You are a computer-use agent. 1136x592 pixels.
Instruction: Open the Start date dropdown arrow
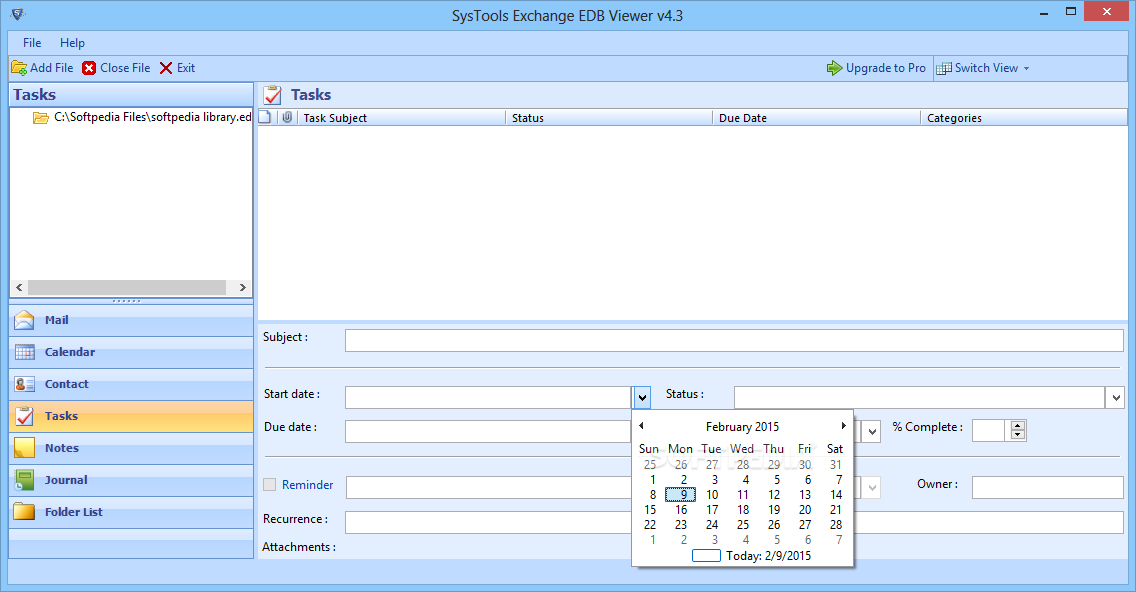point(642,397)
